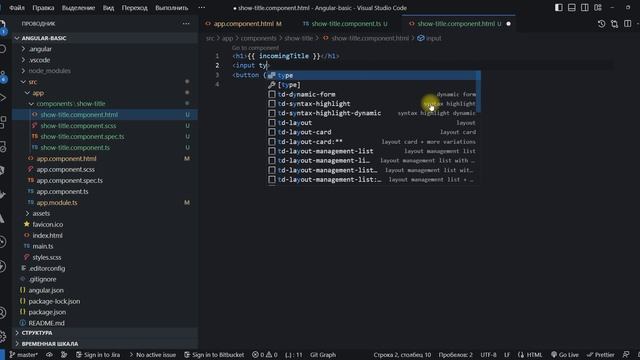Open Customize Layout icon

click(x=598, y=8)
